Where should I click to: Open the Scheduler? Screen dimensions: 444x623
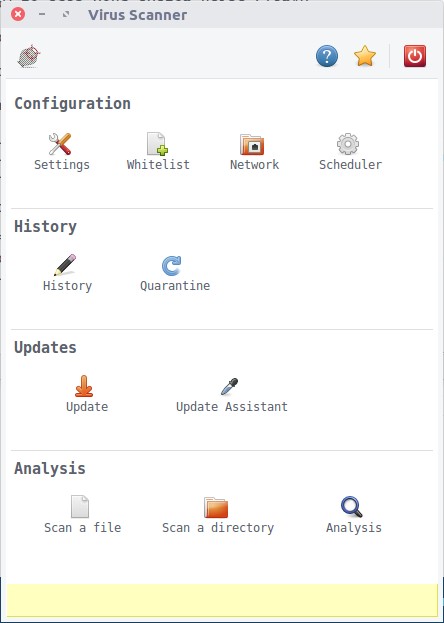tap(350, 152)
